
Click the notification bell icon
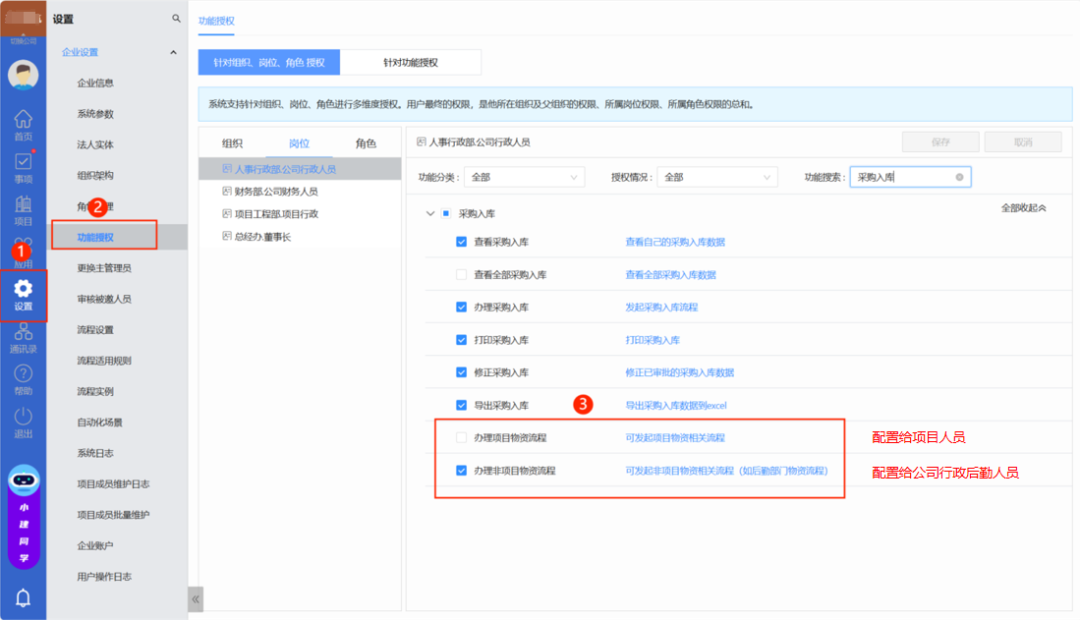pos(23,597)
